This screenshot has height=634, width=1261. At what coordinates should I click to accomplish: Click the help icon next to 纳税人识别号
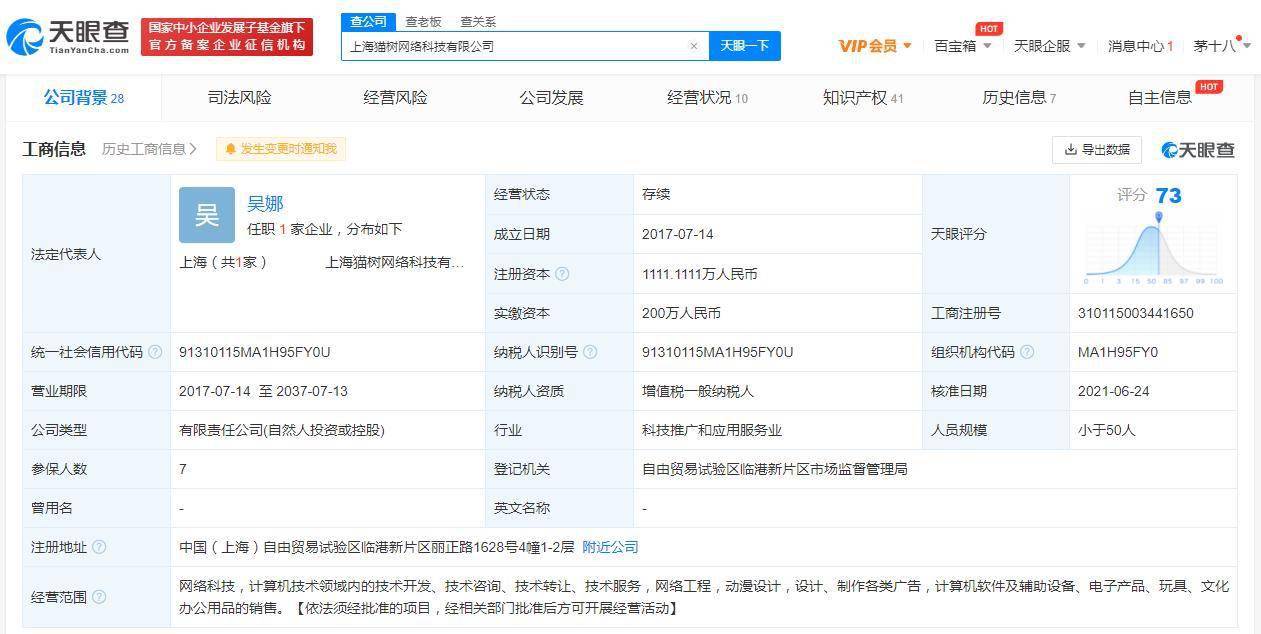590,352
